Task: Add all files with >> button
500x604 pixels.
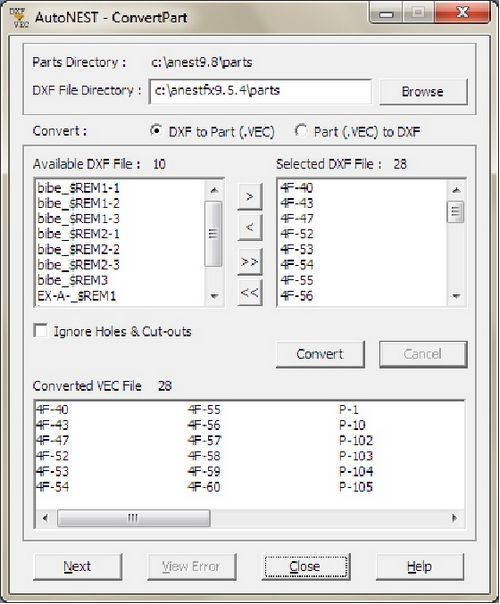Action: pos(250,262)
